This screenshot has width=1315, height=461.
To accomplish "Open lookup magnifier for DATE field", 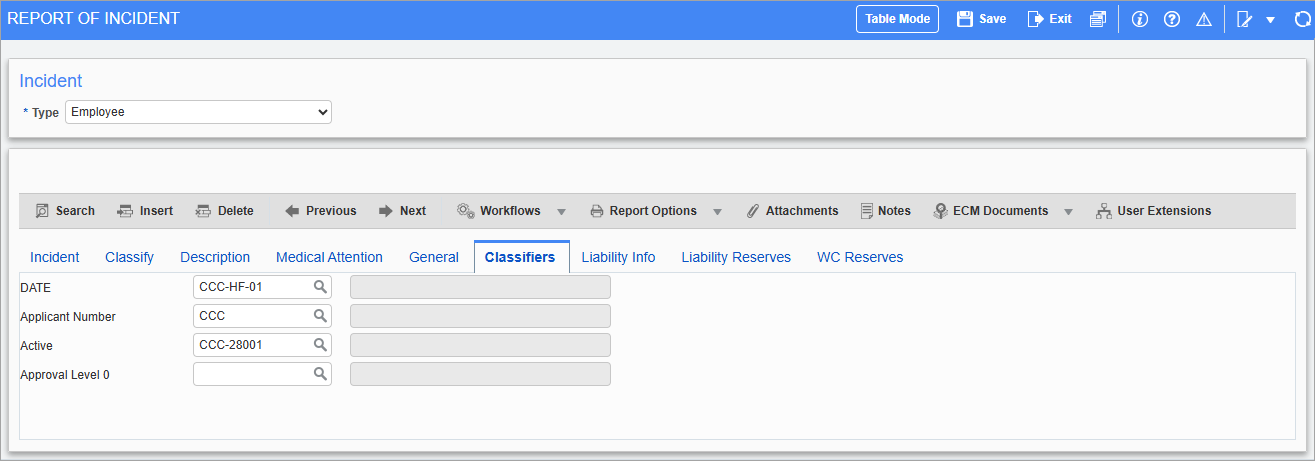I will 320,287.
